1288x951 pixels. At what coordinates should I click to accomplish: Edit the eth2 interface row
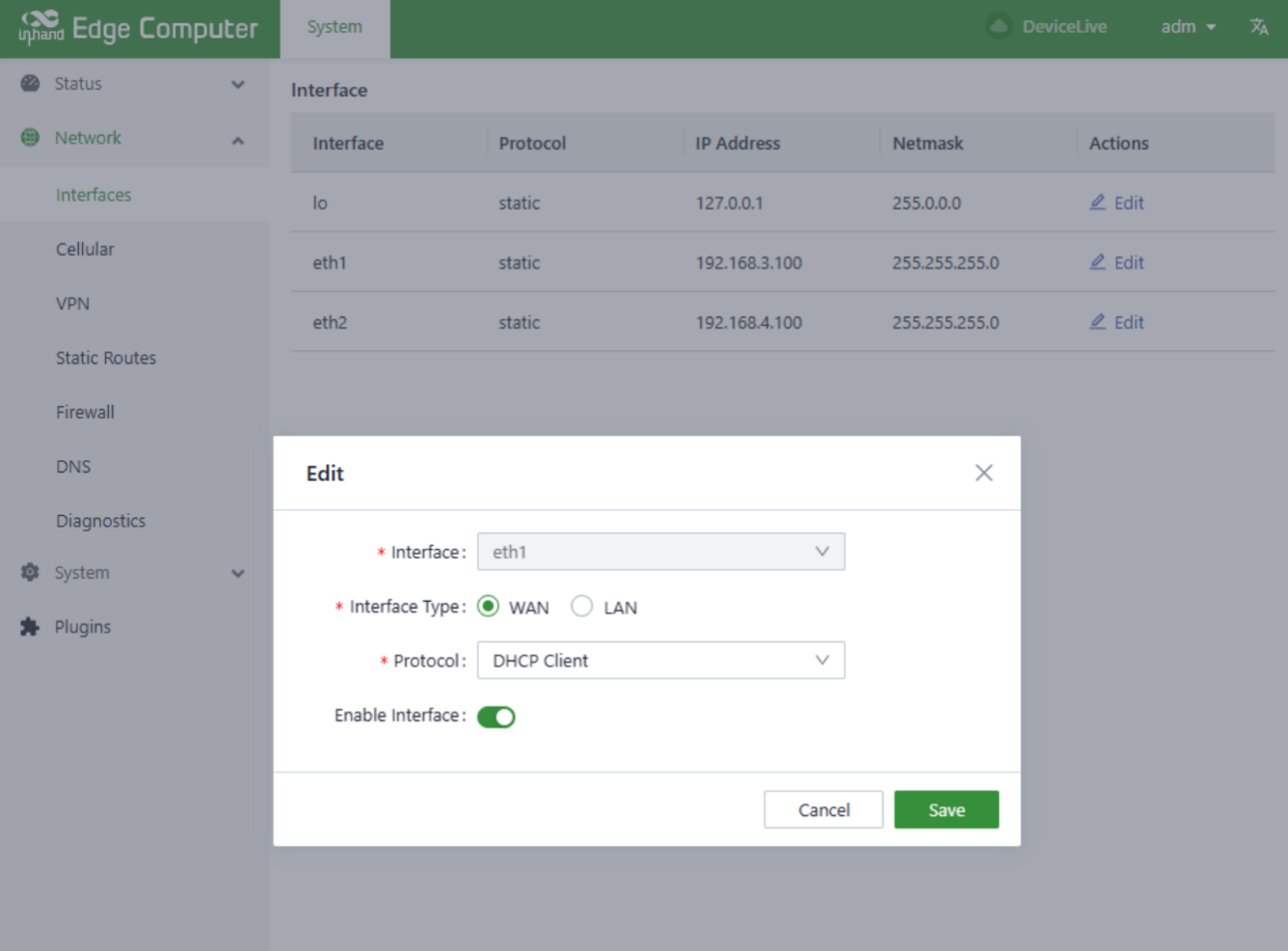coord(1117,322)
